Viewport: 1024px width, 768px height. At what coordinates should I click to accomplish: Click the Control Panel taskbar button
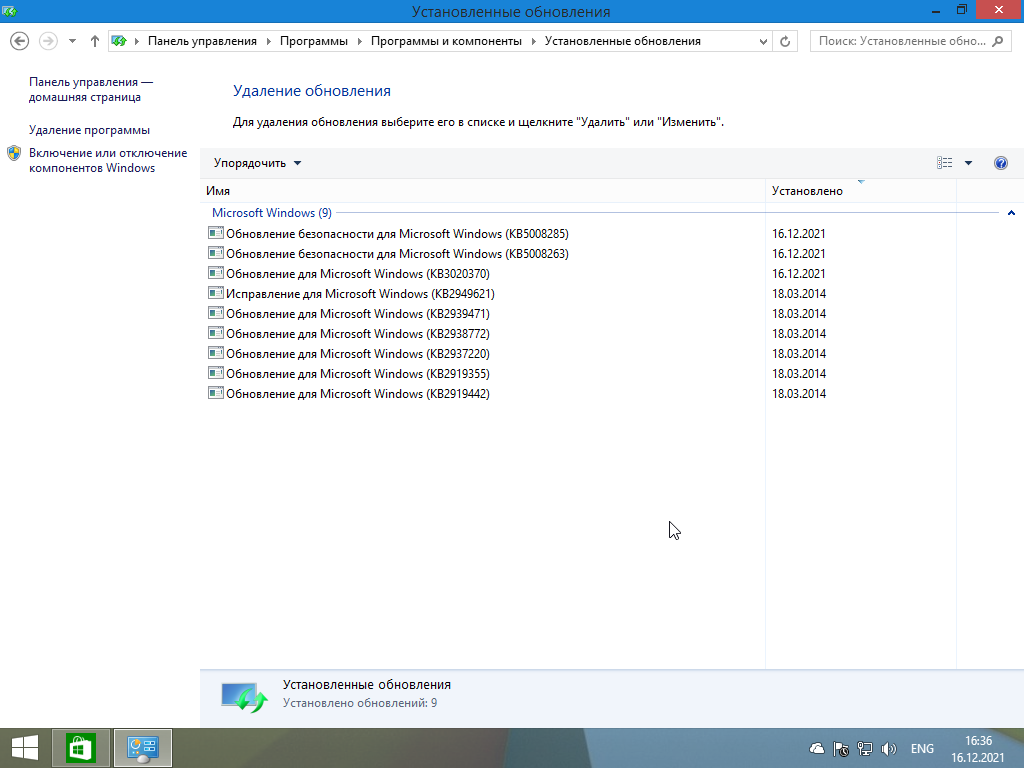tap(142, 748)
